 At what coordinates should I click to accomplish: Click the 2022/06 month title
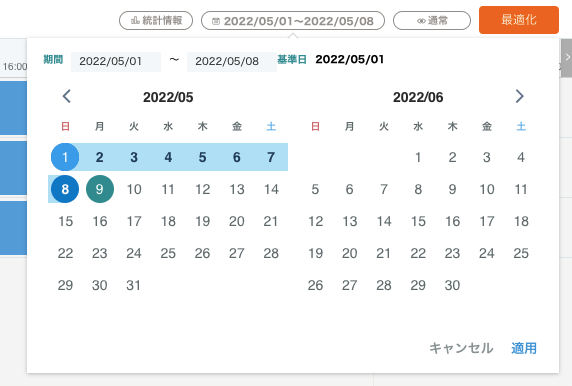[418, 97]
